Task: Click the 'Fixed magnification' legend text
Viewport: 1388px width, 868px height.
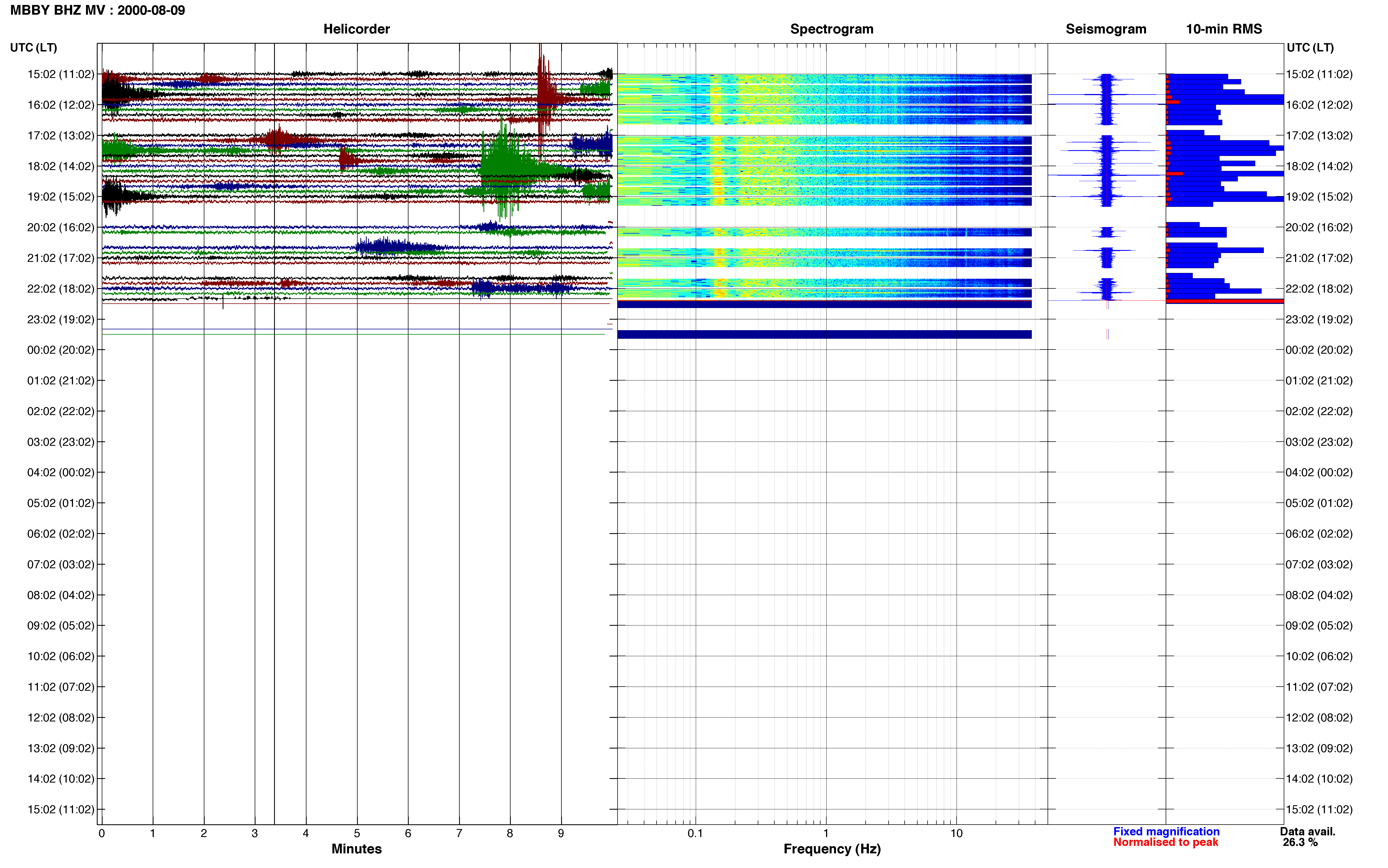Action: point(1166,831)
